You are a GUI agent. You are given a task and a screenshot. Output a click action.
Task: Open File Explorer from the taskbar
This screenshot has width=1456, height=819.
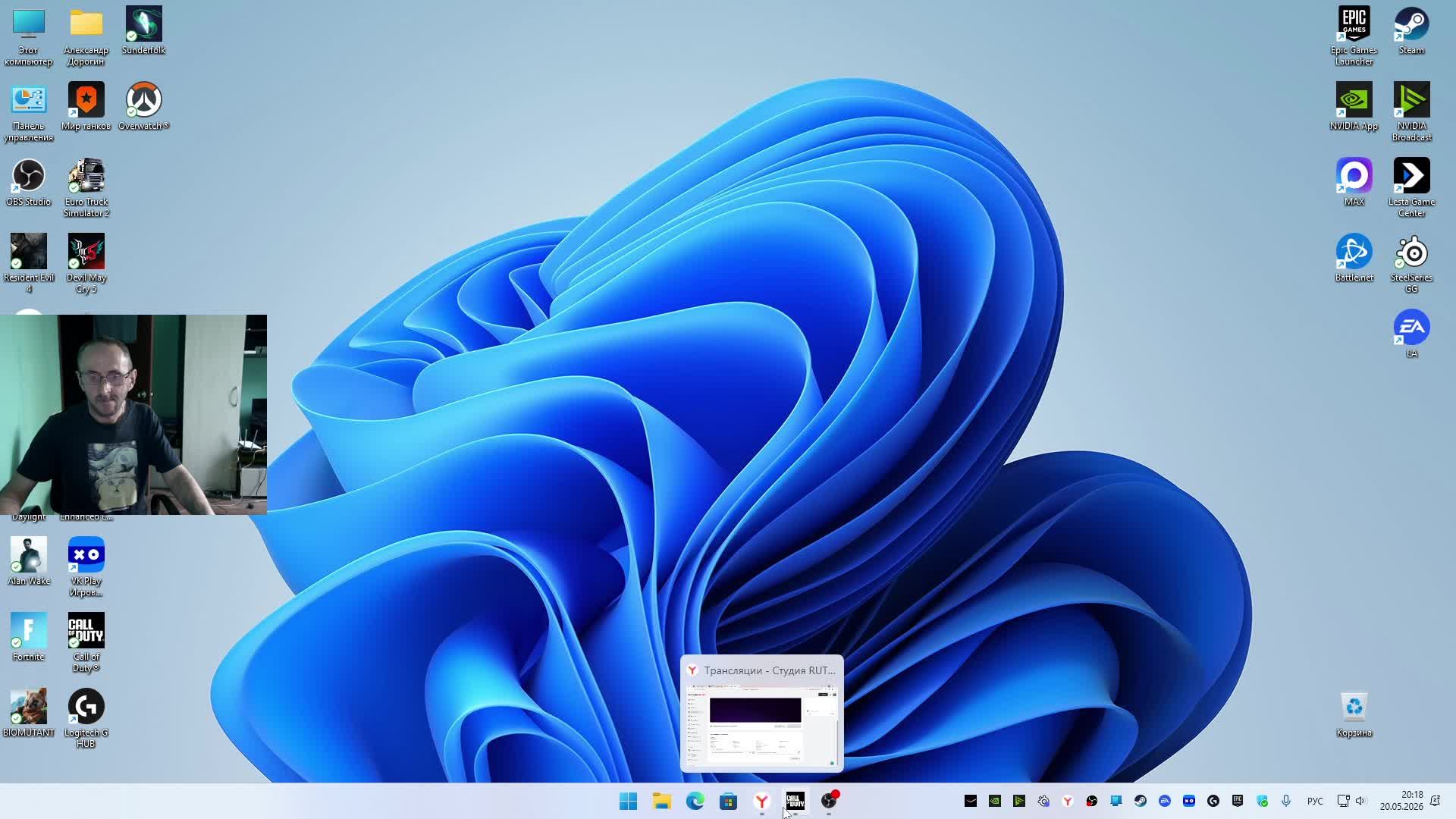point(661,801)
